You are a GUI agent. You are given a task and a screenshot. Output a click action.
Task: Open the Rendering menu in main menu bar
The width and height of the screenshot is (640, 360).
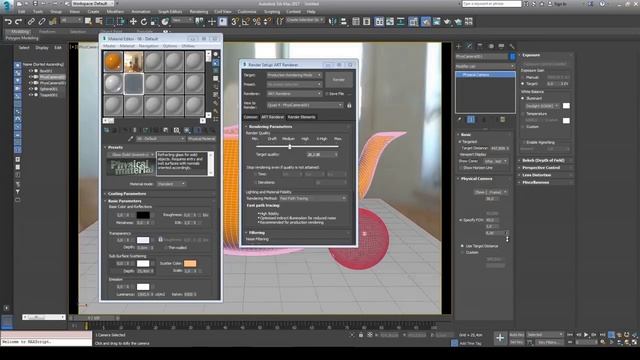(x=199, y=12)
